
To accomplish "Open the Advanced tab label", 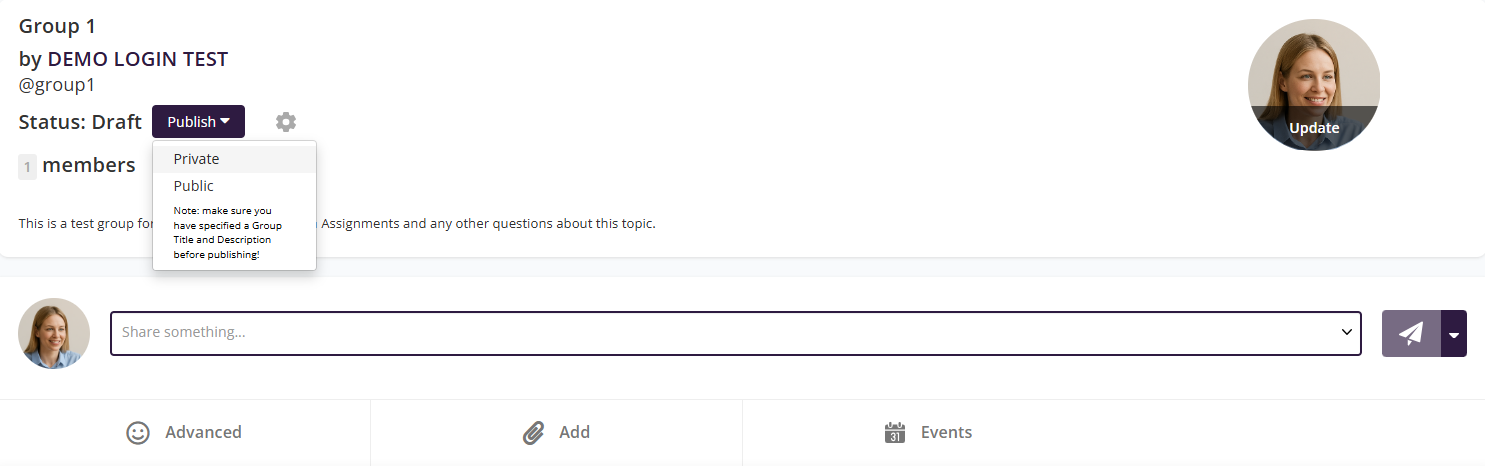I will pyautogui.click(x=203, y=432).
